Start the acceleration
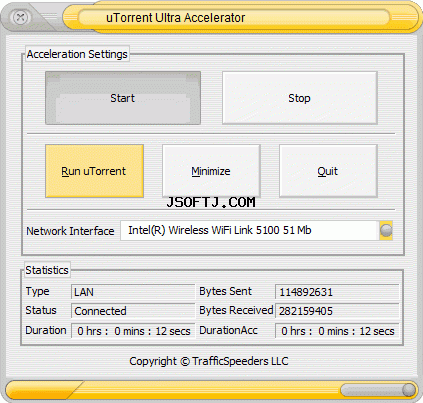The height and width of the screenshot is (403, 423). pos(123,98)
